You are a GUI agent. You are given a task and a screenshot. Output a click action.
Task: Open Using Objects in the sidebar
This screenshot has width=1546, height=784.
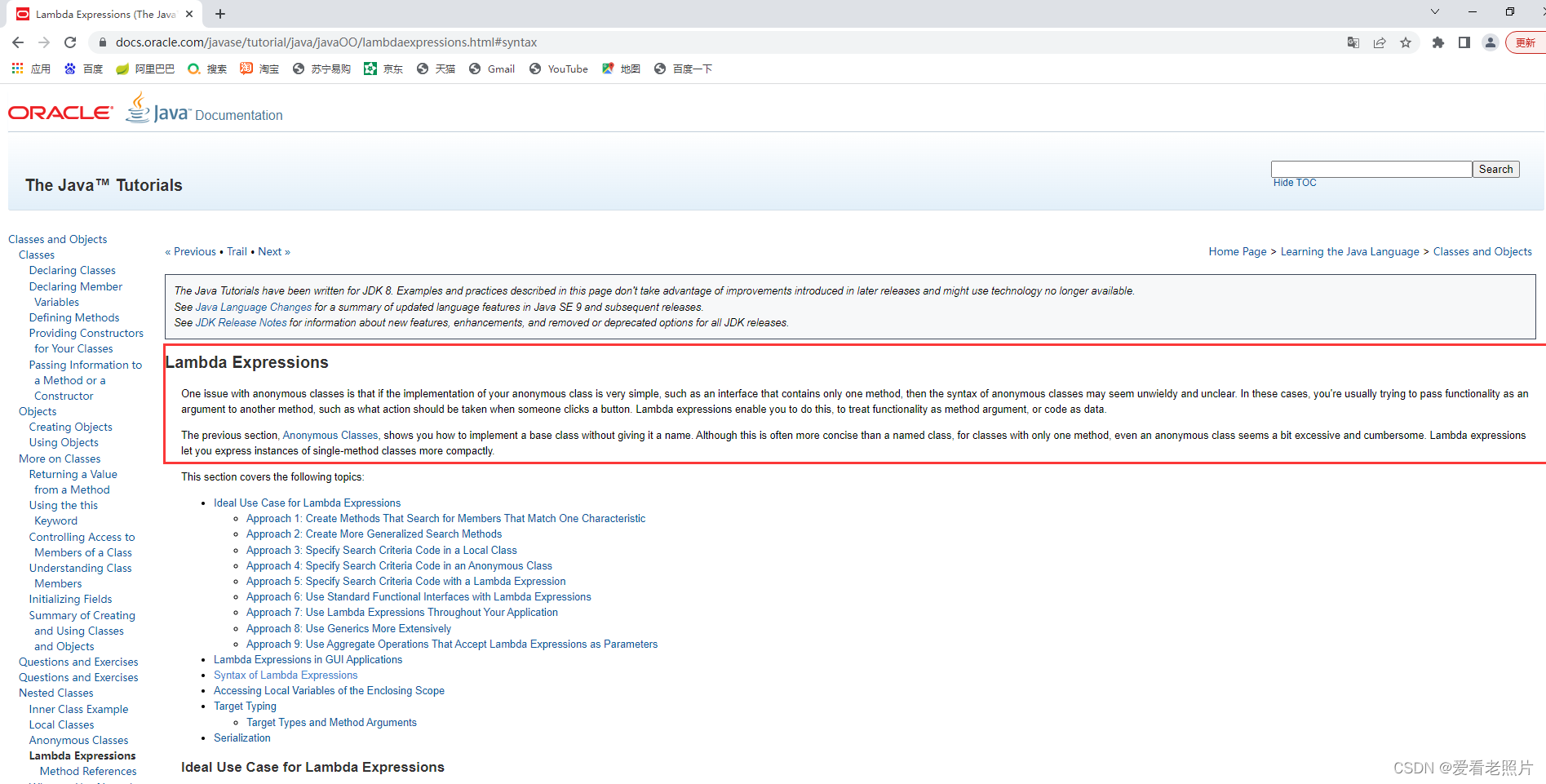click(64, 443)
